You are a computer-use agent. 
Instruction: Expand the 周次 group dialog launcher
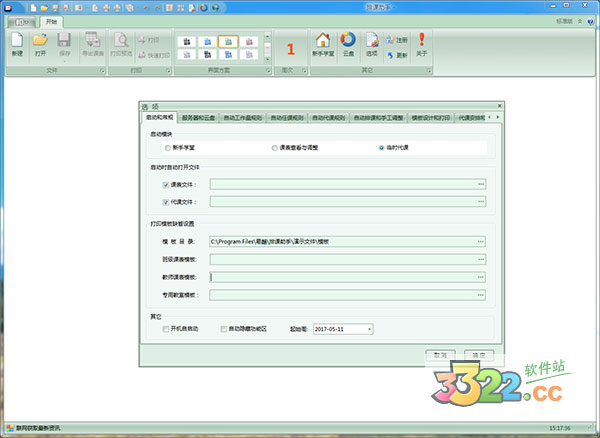304,71
